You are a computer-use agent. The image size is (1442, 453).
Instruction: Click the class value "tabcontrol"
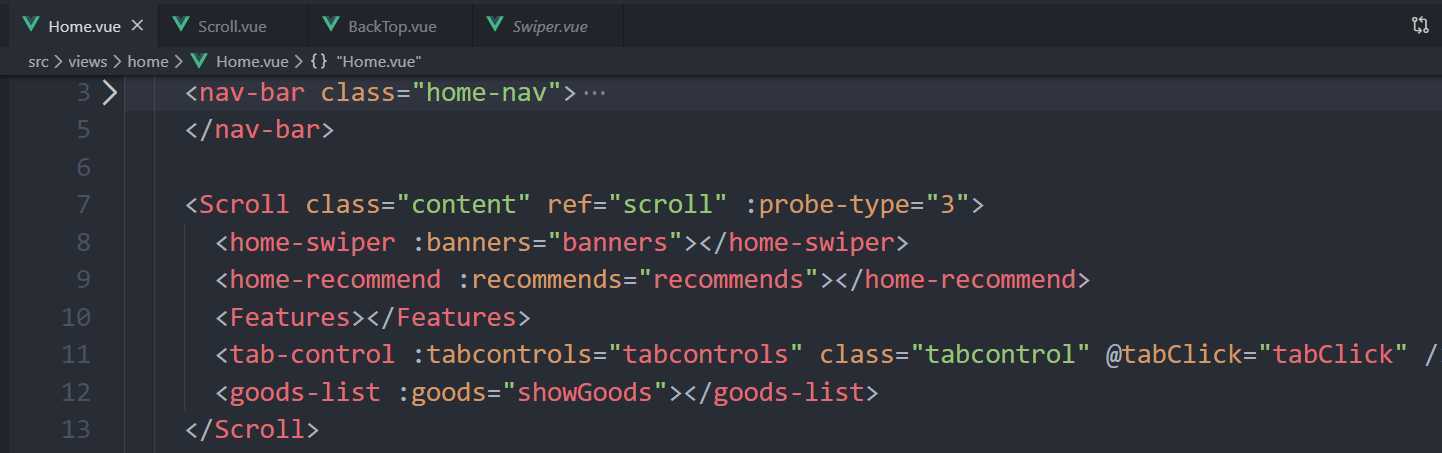pos(1001,355)
